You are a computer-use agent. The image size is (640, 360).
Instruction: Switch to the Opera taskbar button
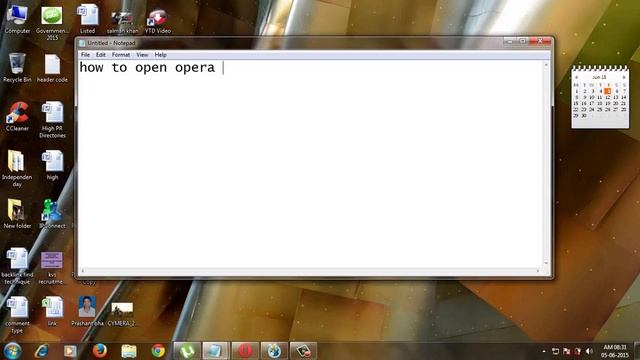point(245,351)
